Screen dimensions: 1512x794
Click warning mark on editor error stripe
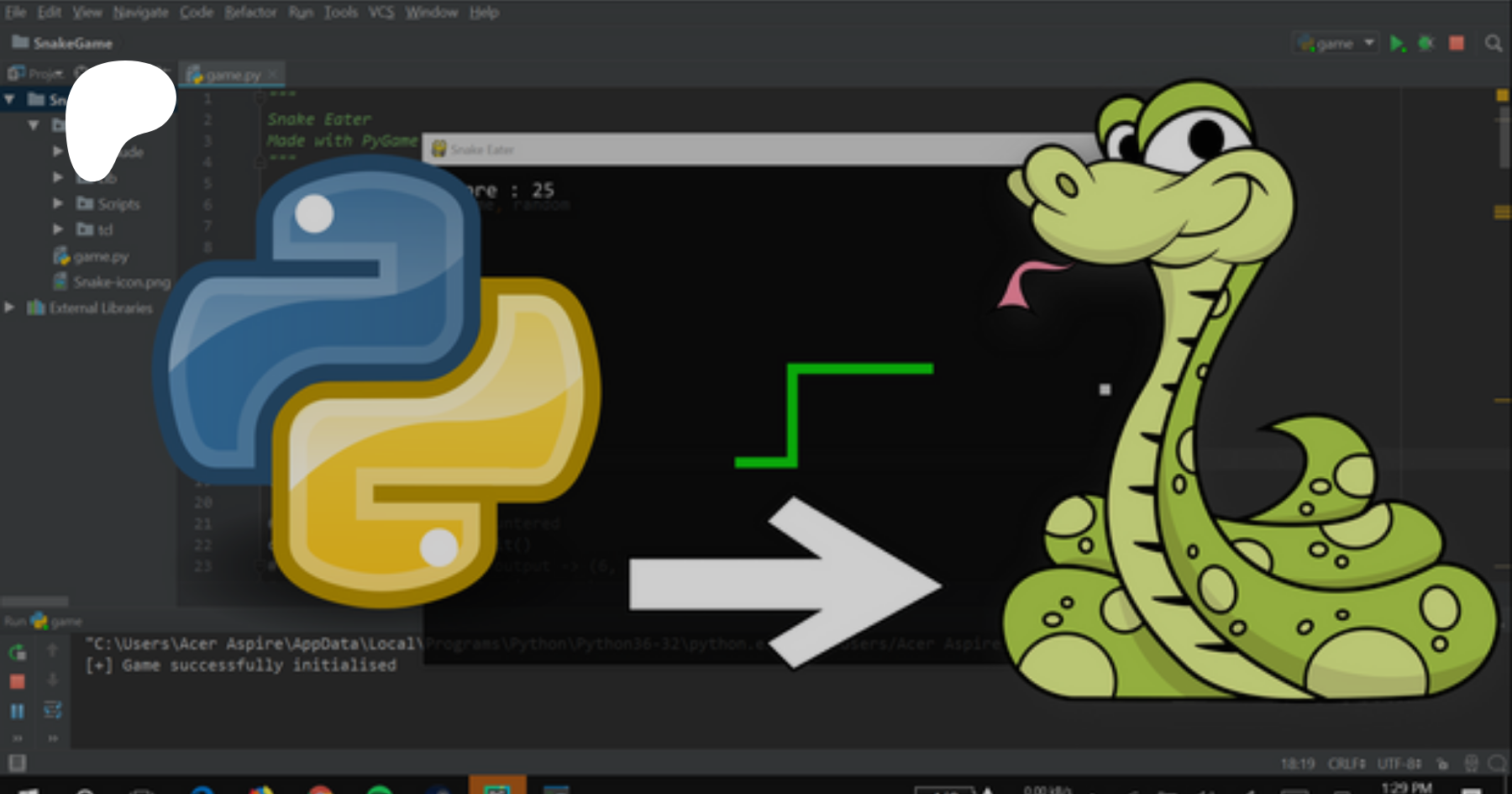tap(1502, 213)
